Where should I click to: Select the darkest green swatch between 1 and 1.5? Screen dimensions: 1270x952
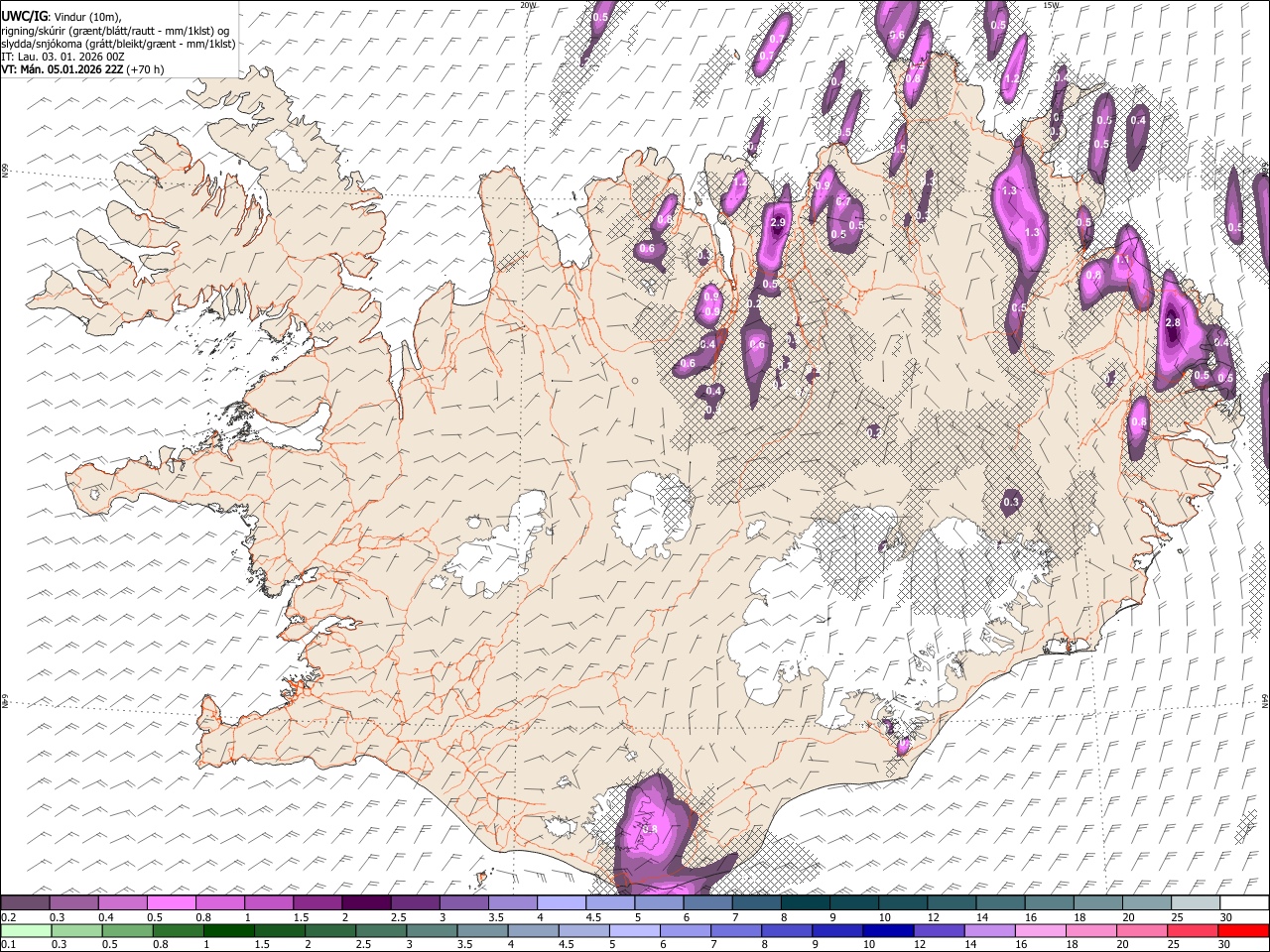228,931
